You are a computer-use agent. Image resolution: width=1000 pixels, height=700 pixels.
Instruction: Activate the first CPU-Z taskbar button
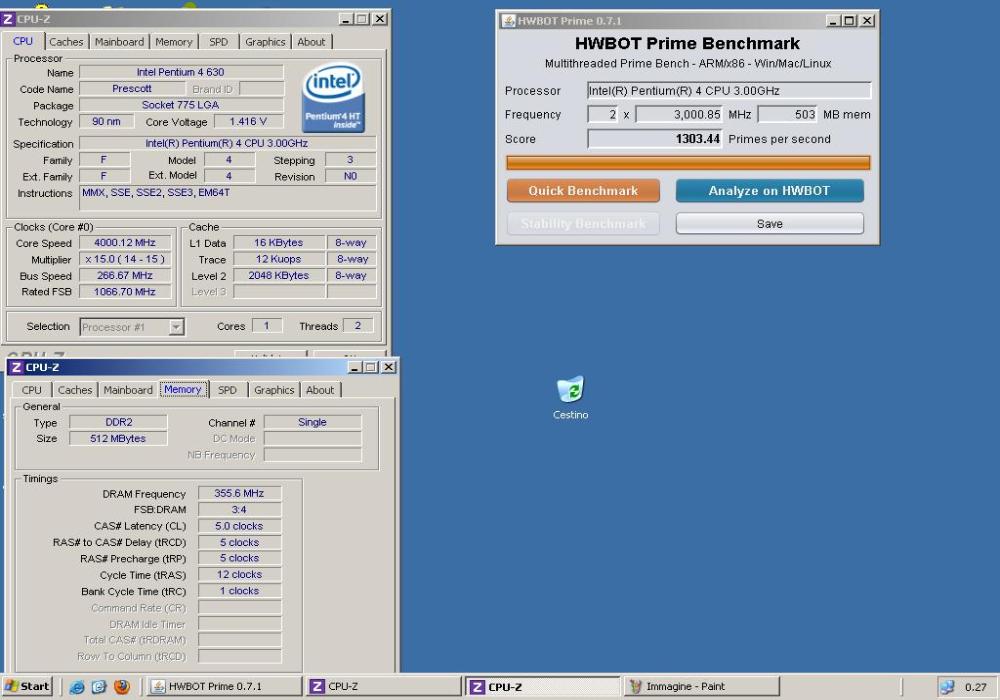click(384, 687)
